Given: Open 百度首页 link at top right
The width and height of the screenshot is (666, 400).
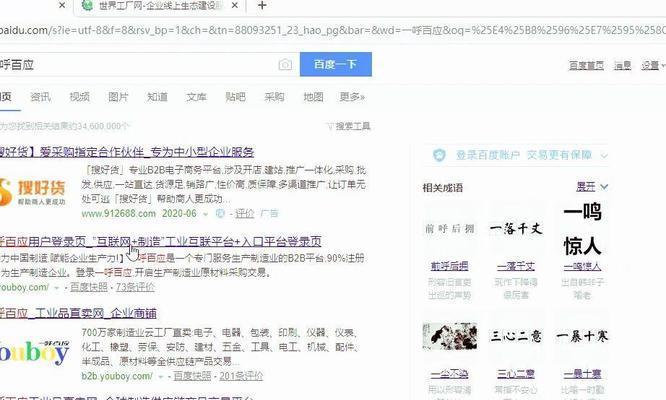Looking at the screenshot, I should click(x=586, y=65).
